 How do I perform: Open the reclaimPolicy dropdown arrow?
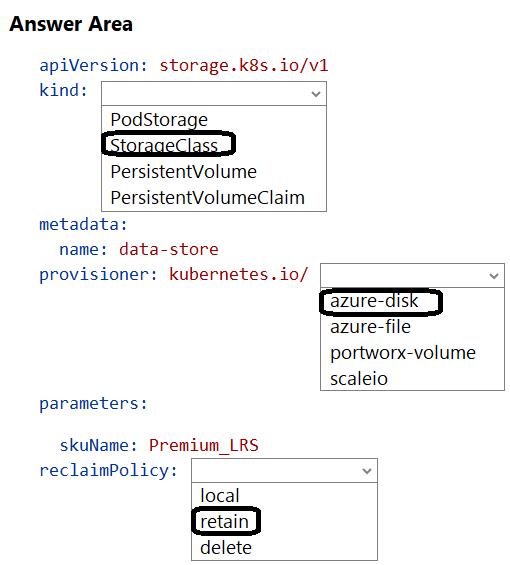[367, 471]
